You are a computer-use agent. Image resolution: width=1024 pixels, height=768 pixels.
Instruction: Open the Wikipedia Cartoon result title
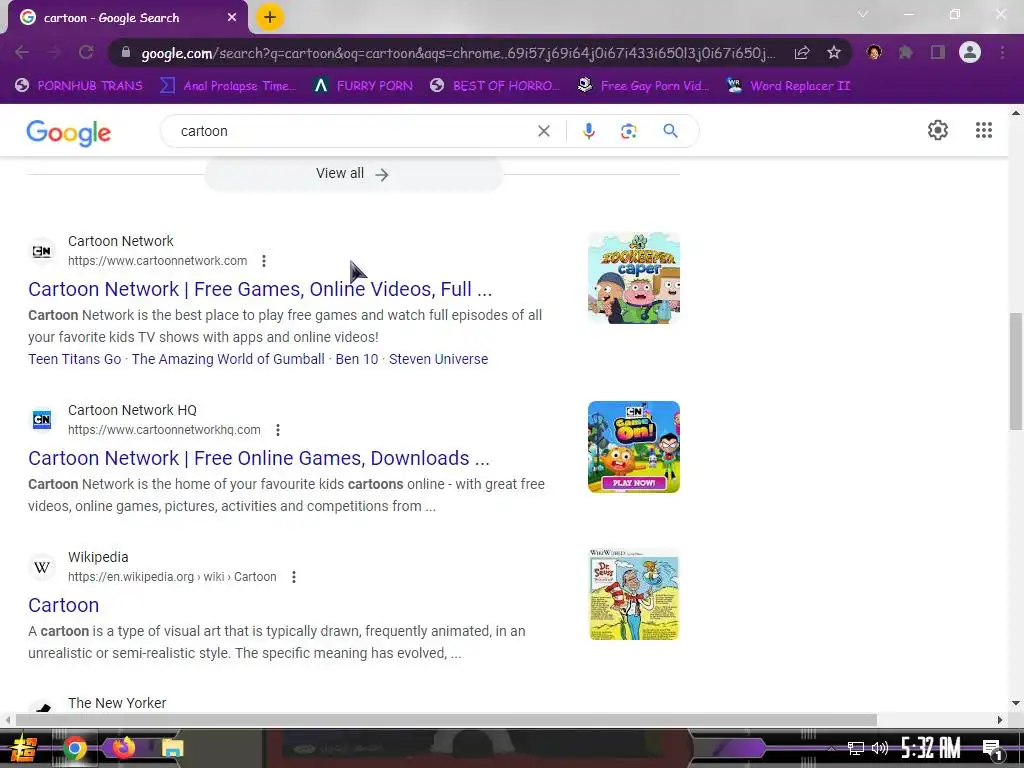click(63, 605)
